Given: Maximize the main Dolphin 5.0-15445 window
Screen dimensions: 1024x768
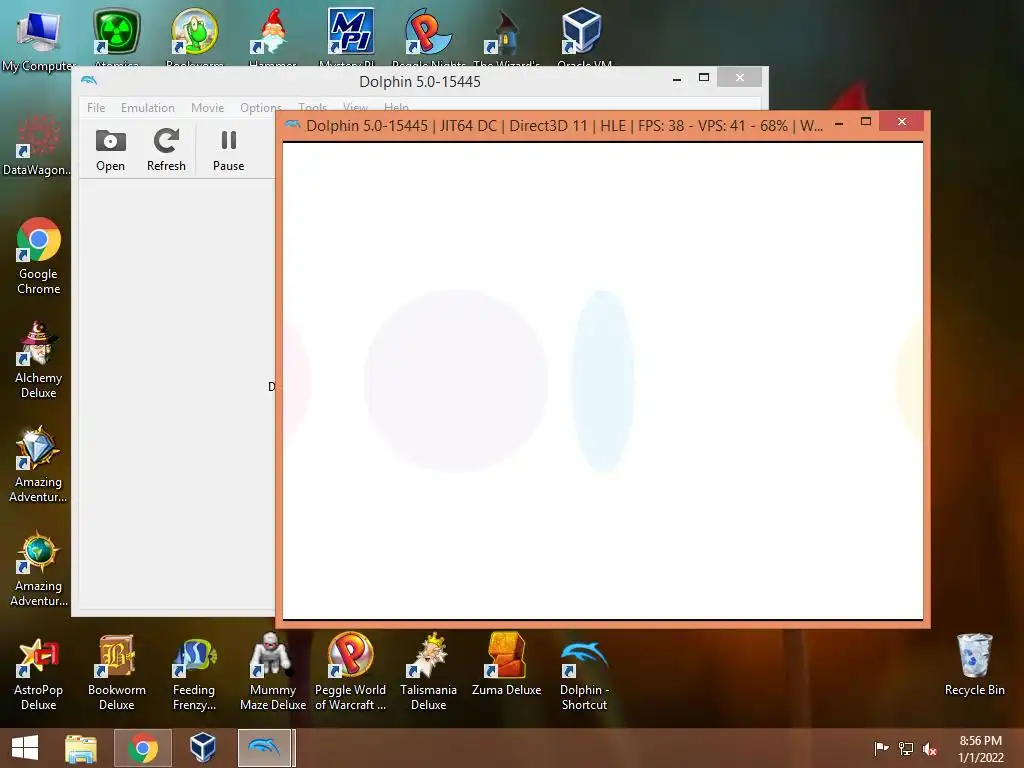Looking at the screenshot, I should 704,77.
